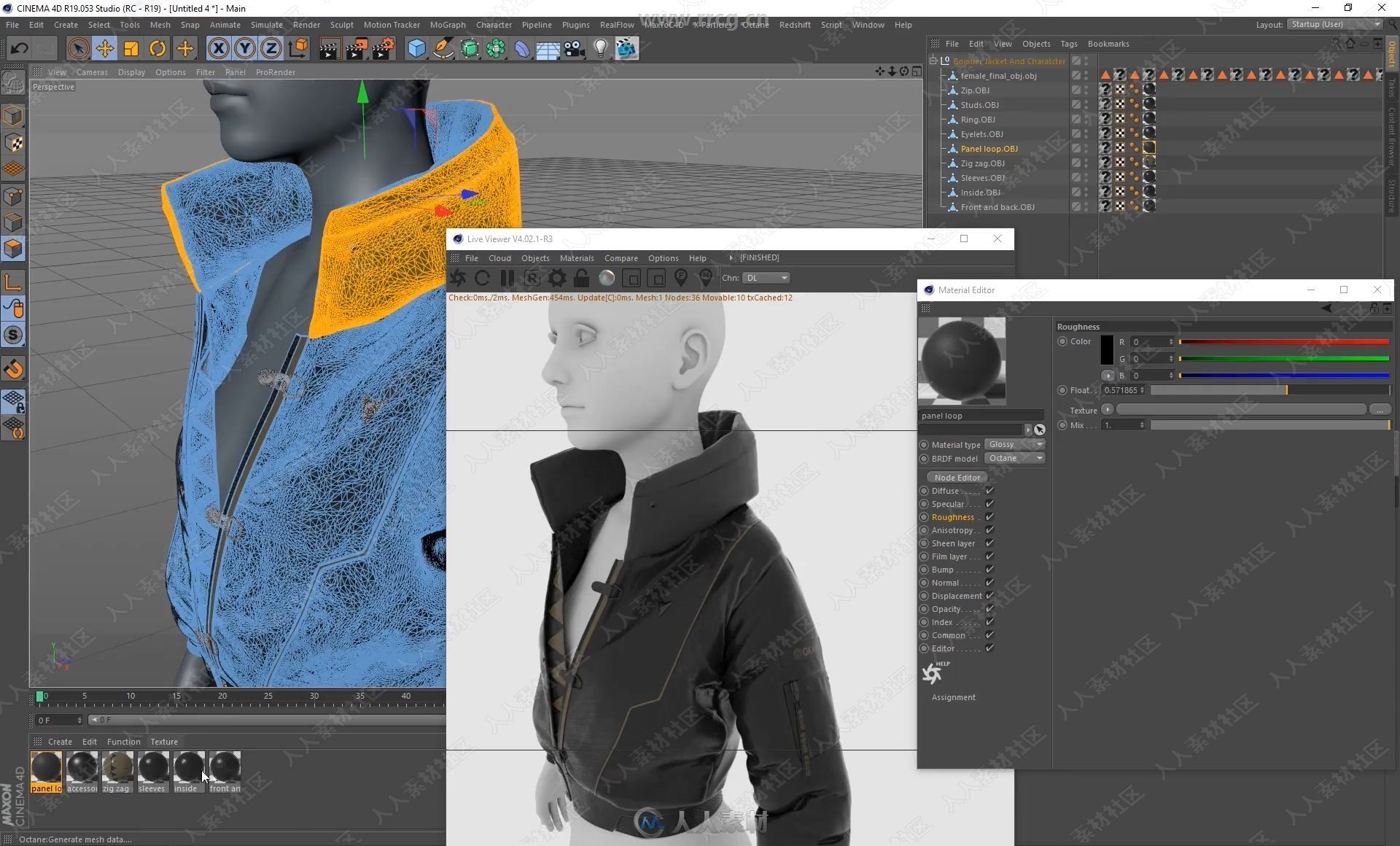Select the sleeves material thumbnail
The image size is (1400, 846).
click(153, 767)
